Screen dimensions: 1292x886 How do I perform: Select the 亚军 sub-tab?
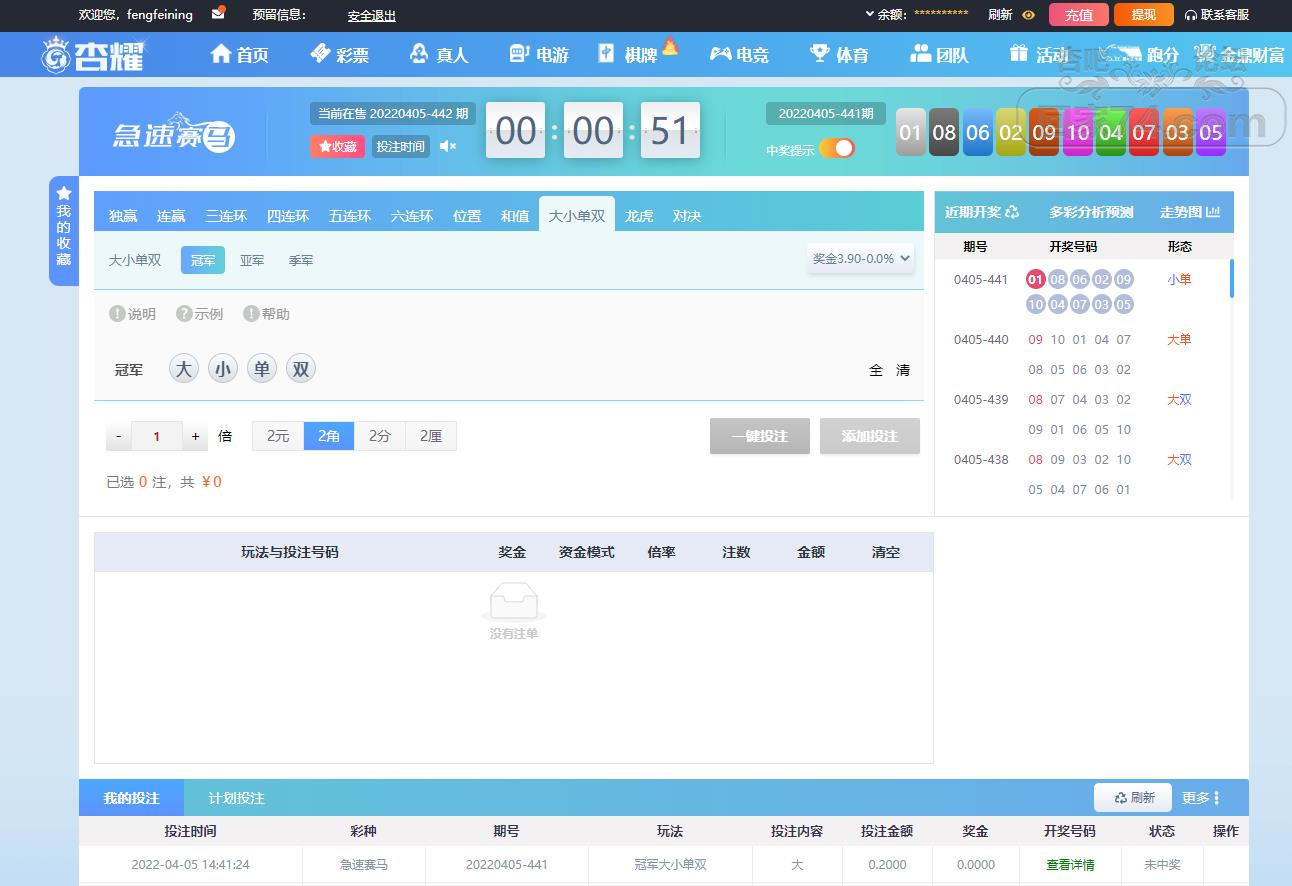[252, 260]
